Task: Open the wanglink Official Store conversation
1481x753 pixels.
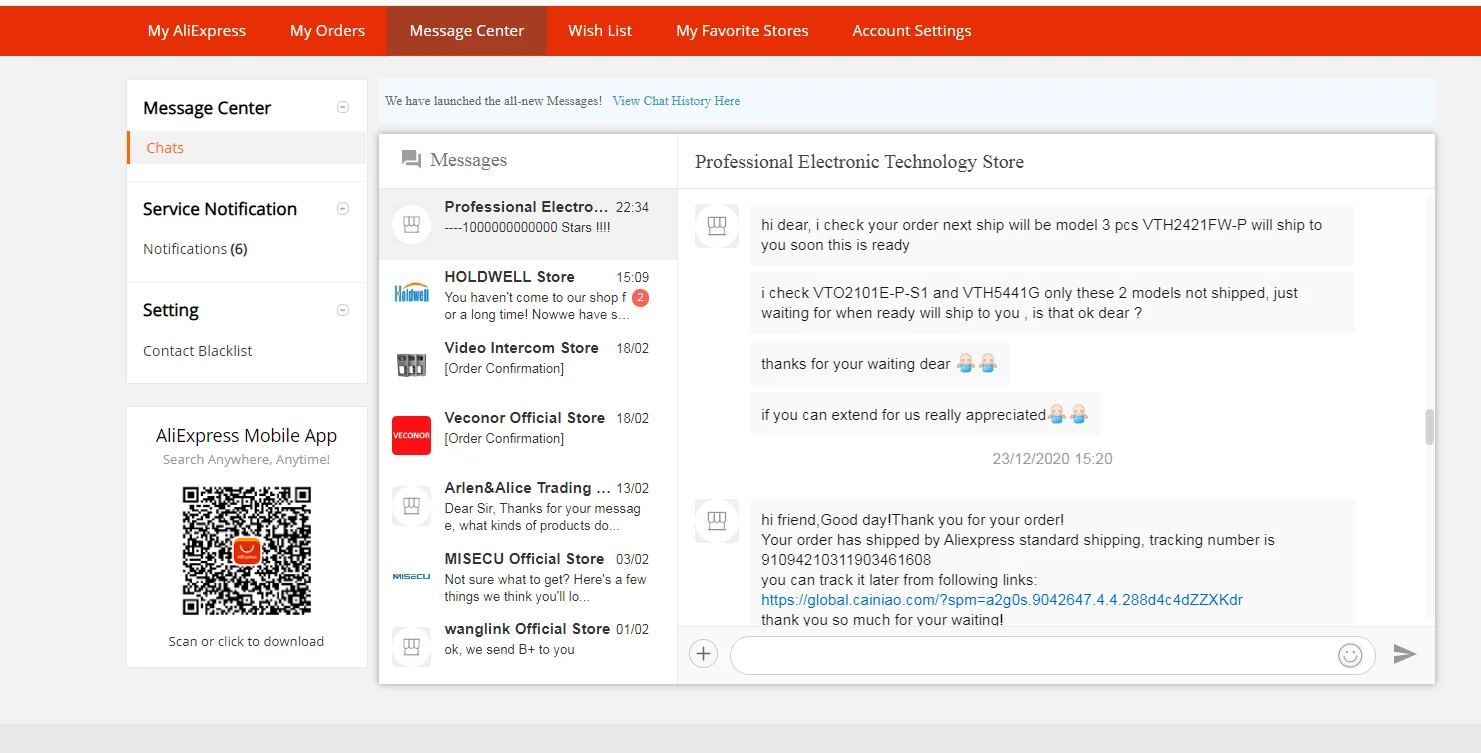Action: click(x=528, y=646)
